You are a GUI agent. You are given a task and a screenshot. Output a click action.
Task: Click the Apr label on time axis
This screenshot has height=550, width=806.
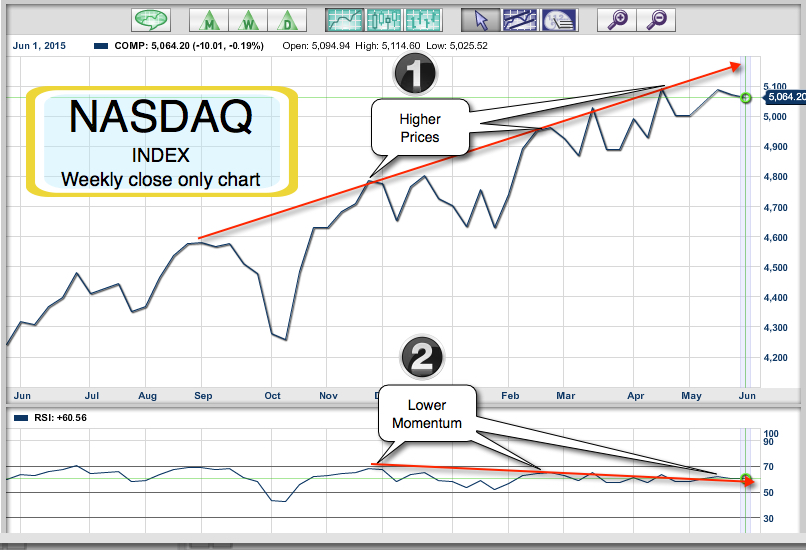click(635, 396)
